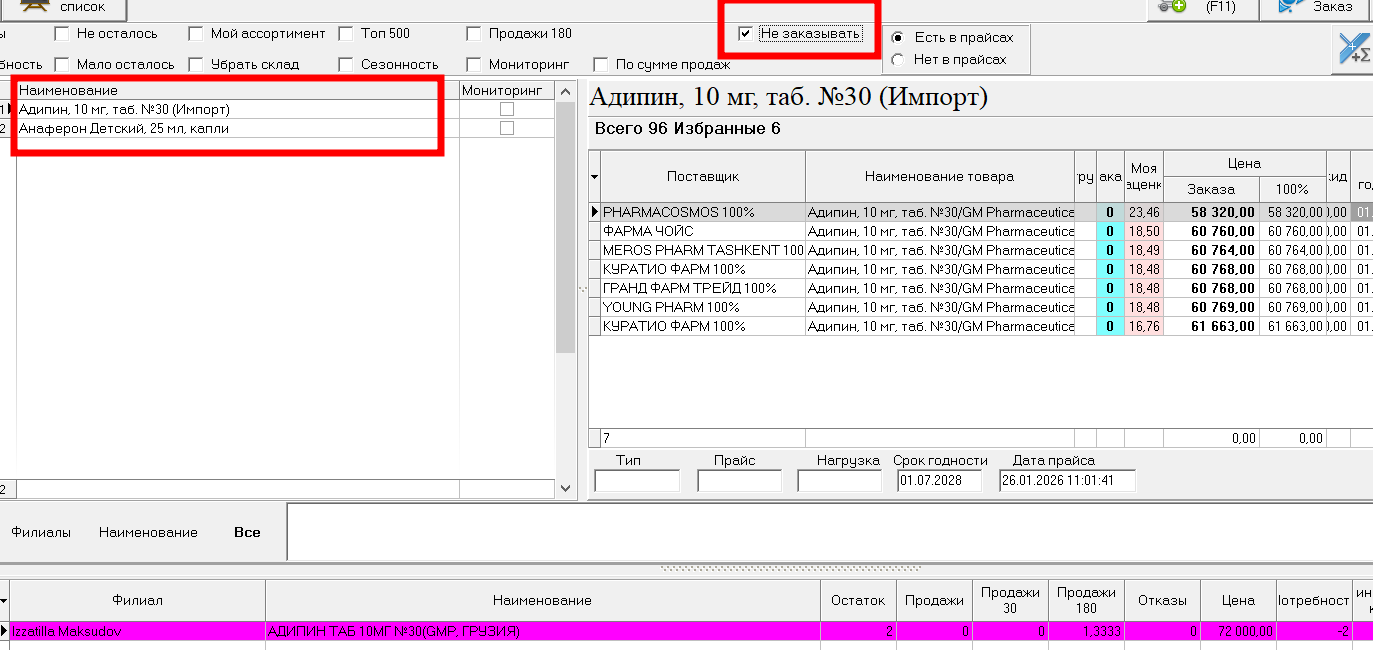Click the row selector arrow beside PHARMACOSMOS 100%

pyautogui.click(x=592, y=212)
